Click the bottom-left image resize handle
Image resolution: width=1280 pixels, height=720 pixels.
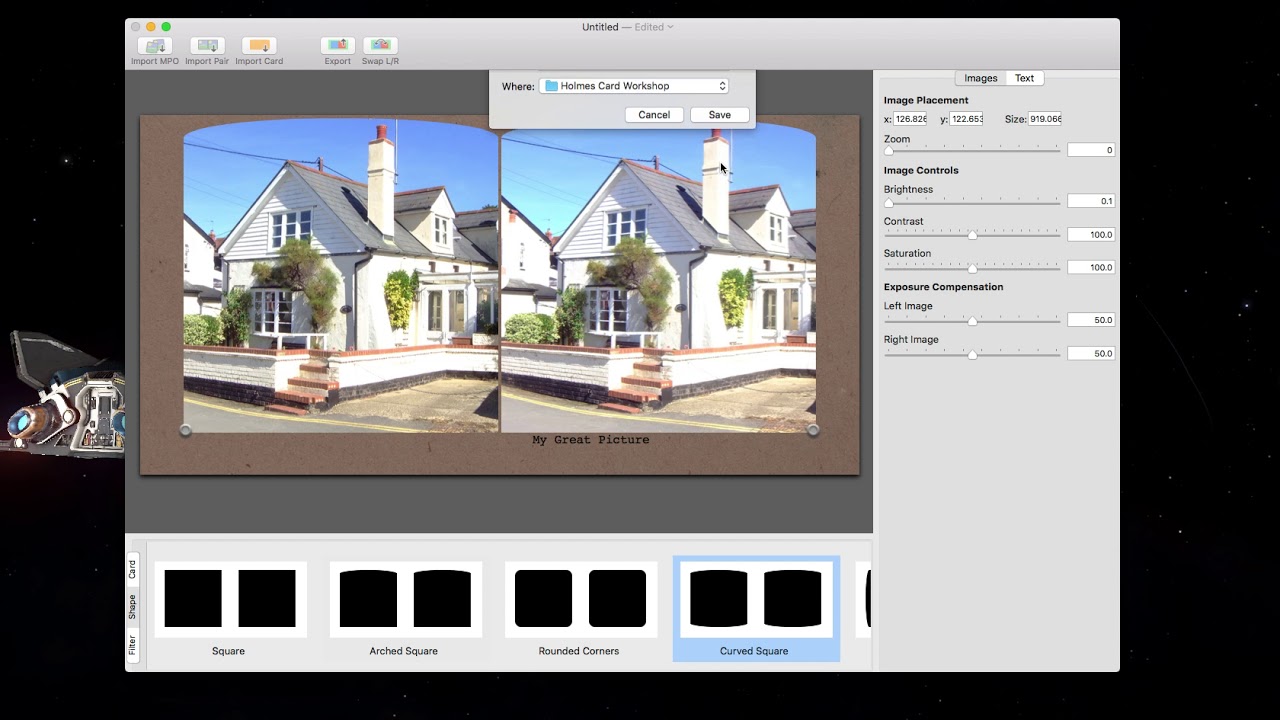click(185, 430)
